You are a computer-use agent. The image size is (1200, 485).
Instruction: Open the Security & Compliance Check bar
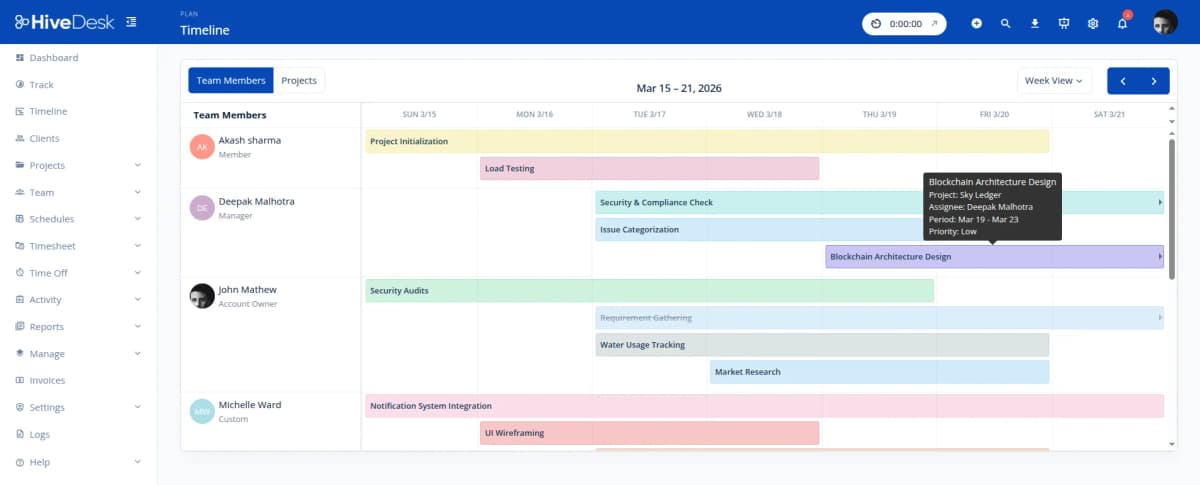880,202
